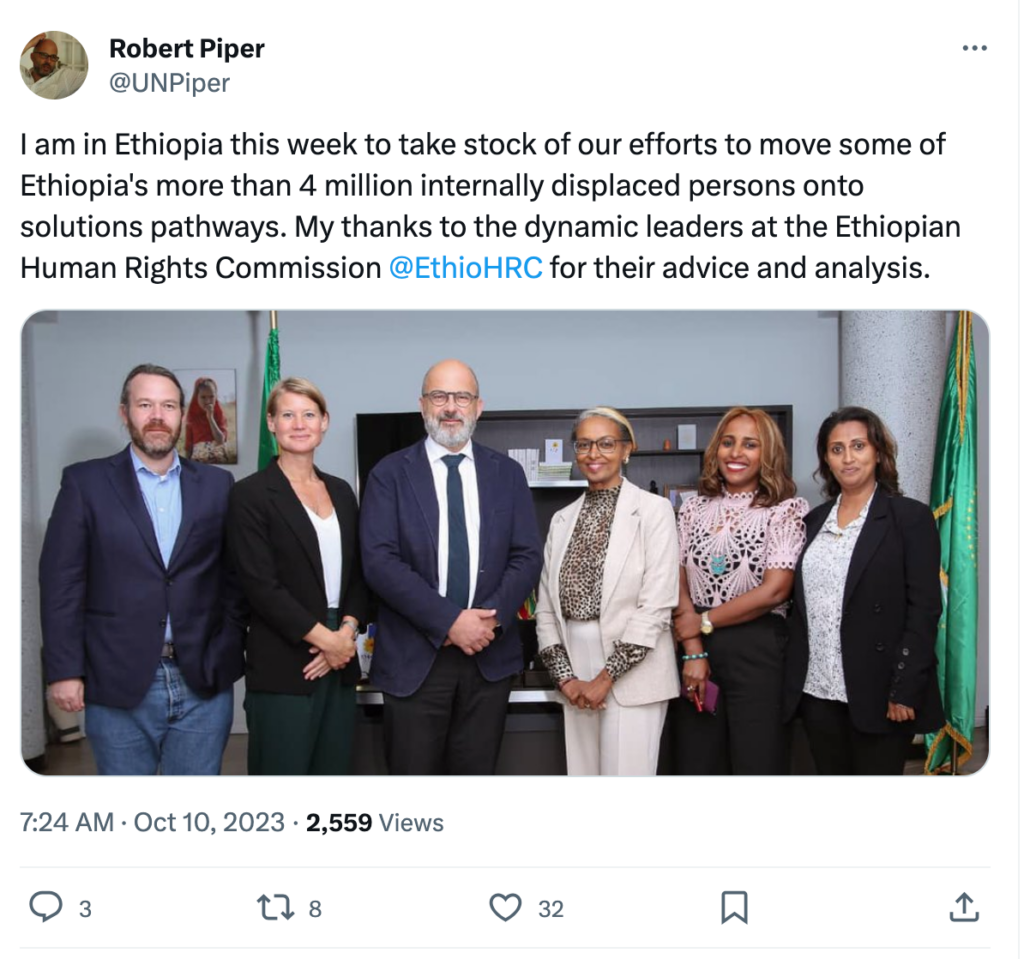Like the post with the heart icon
The image size is (1024, 959).
coord(506,907)
